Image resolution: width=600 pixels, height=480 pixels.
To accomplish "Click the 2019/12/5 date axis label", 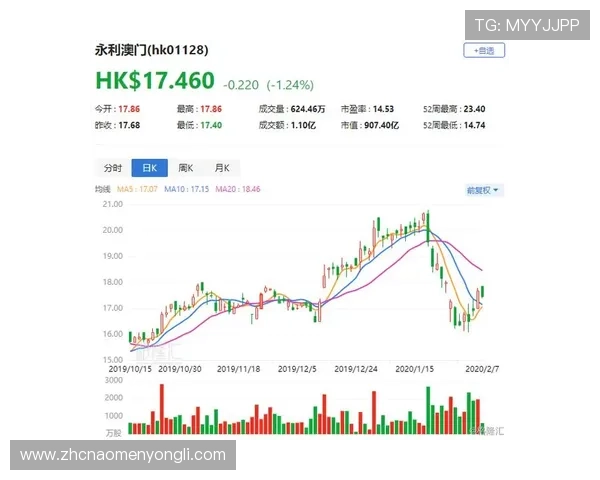I will point(297,369).
